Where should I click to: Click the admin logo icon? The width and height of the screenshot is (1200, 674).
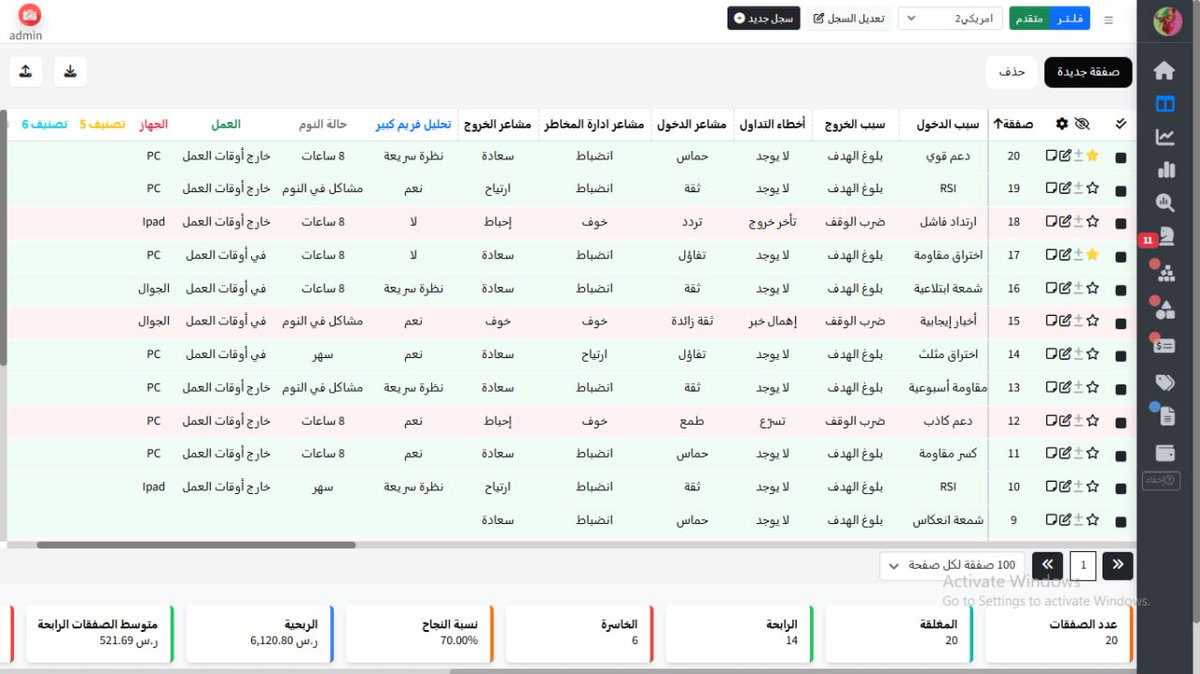(x=30, y=15)
